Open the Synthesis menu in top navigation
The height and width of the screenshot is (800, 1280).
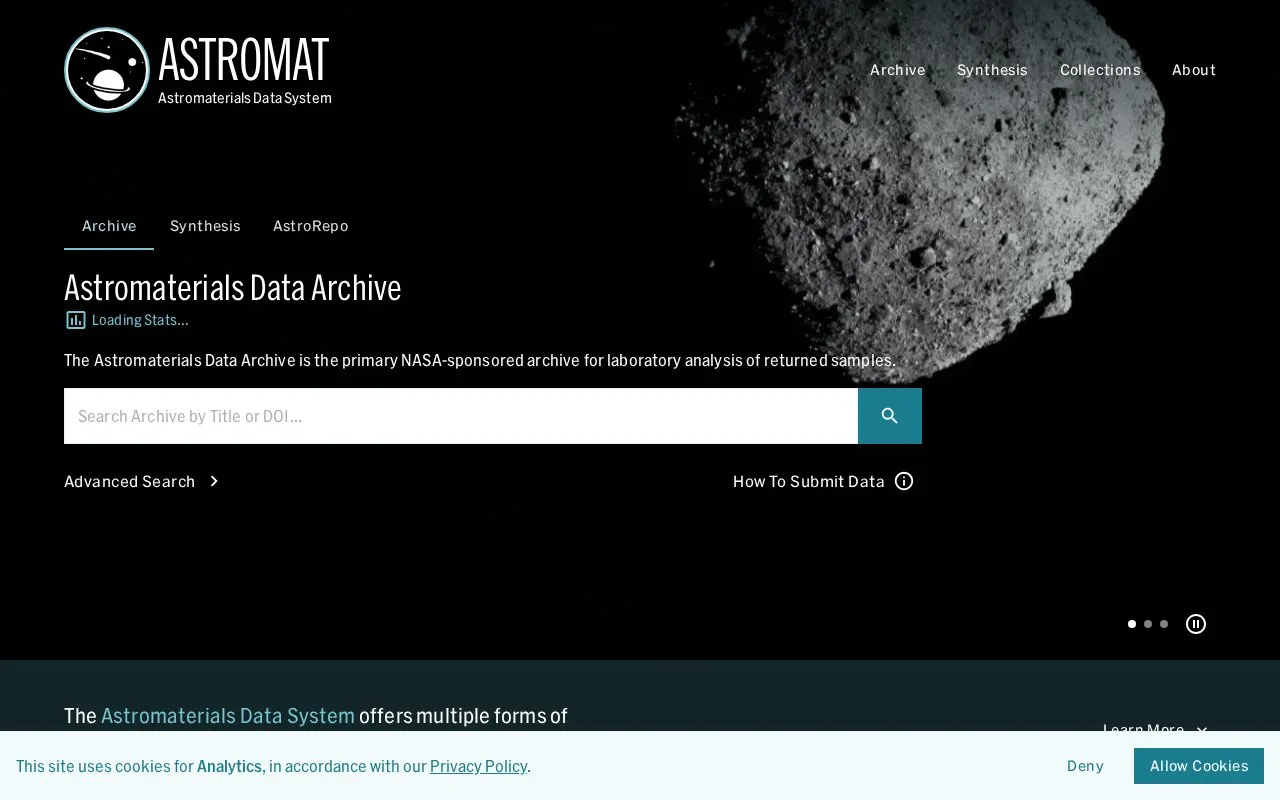coord(992,70)
